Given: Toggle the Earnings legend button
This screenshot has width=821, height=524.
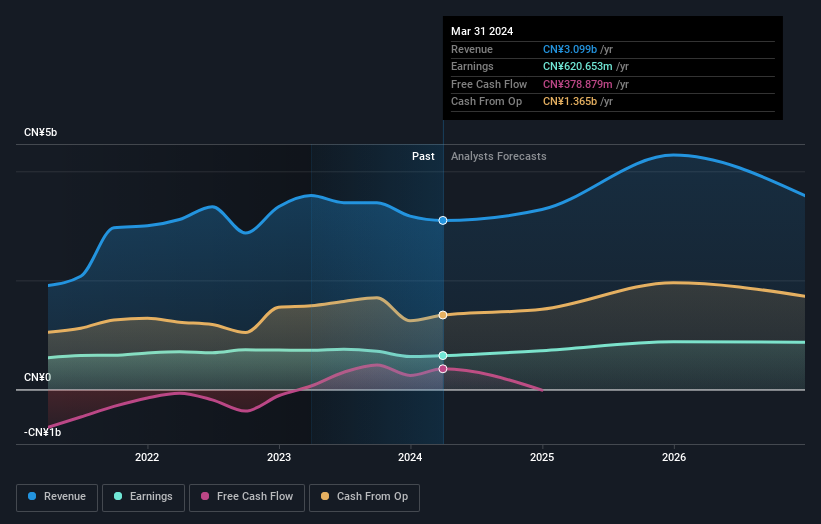Looking at the screenshot, I should click(x=143, y=497).
